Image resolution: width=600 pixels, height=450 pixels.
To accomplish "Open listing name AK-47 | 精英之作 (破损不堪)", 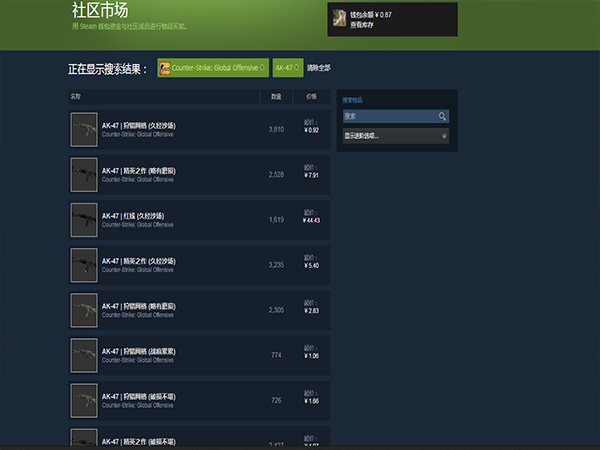I will pos(139,442).
